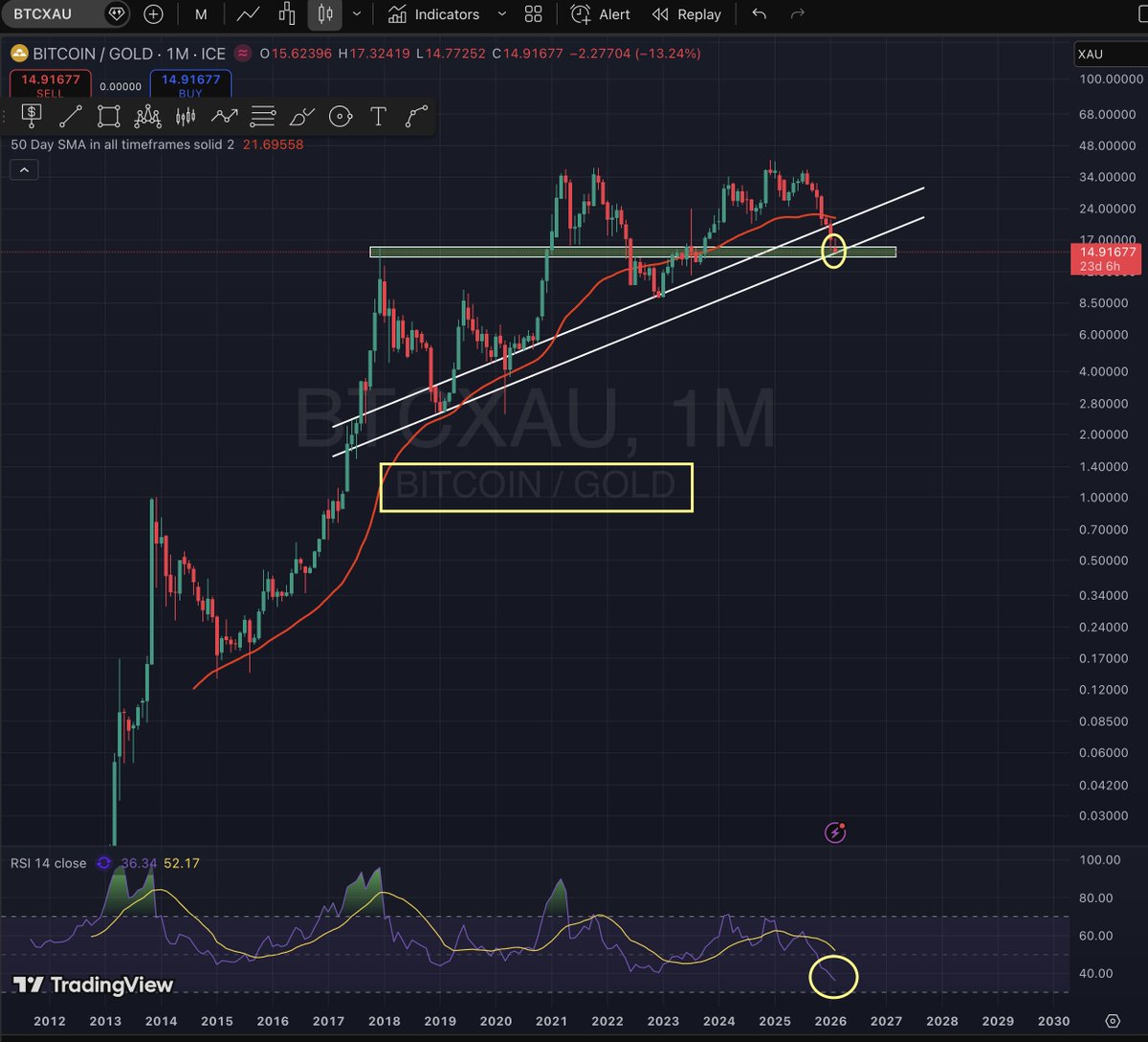Select the text T tool
This screenshot has height=1042, width=1148.
pos(378,117)
